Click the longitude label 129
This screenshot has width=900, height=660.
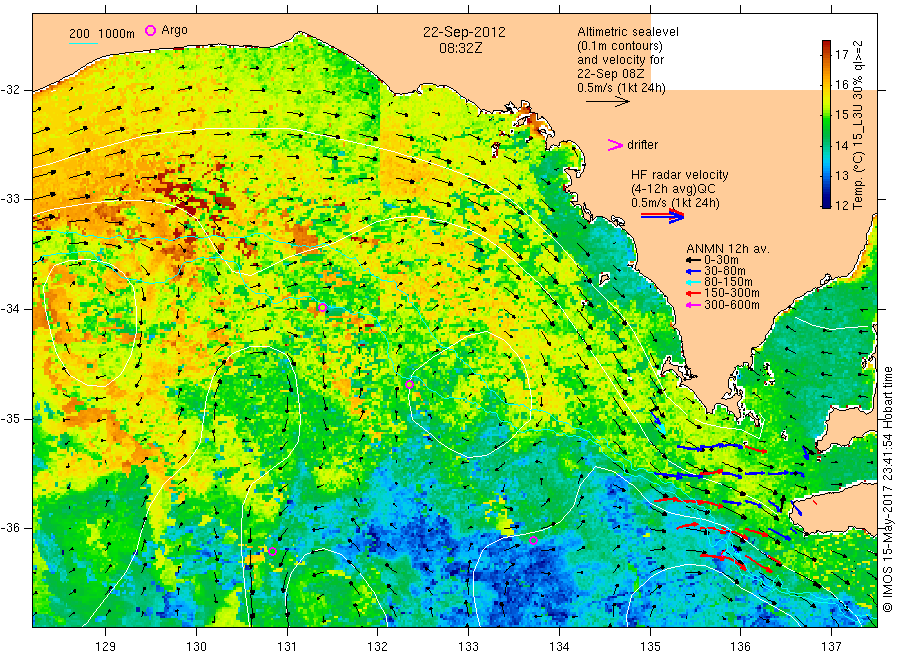(x=106, y=647)
